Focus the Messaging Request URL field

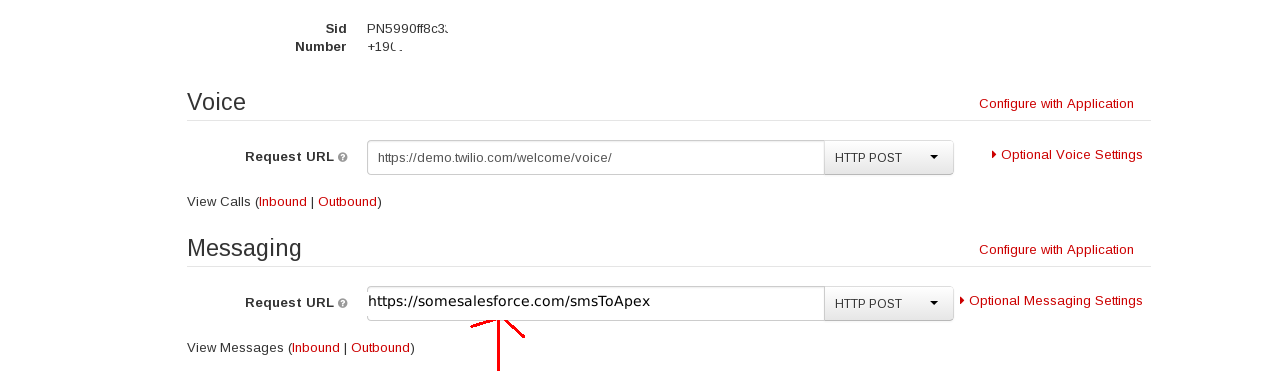click(596, 303)
